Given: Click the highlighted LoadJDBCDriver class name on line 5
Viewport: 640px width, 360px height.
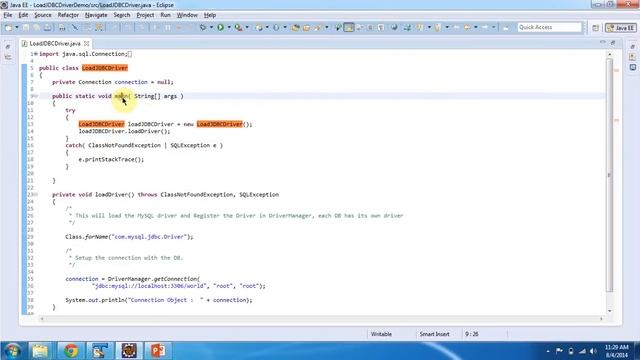Looking at the screenshot, I should (x=105, y=68).
